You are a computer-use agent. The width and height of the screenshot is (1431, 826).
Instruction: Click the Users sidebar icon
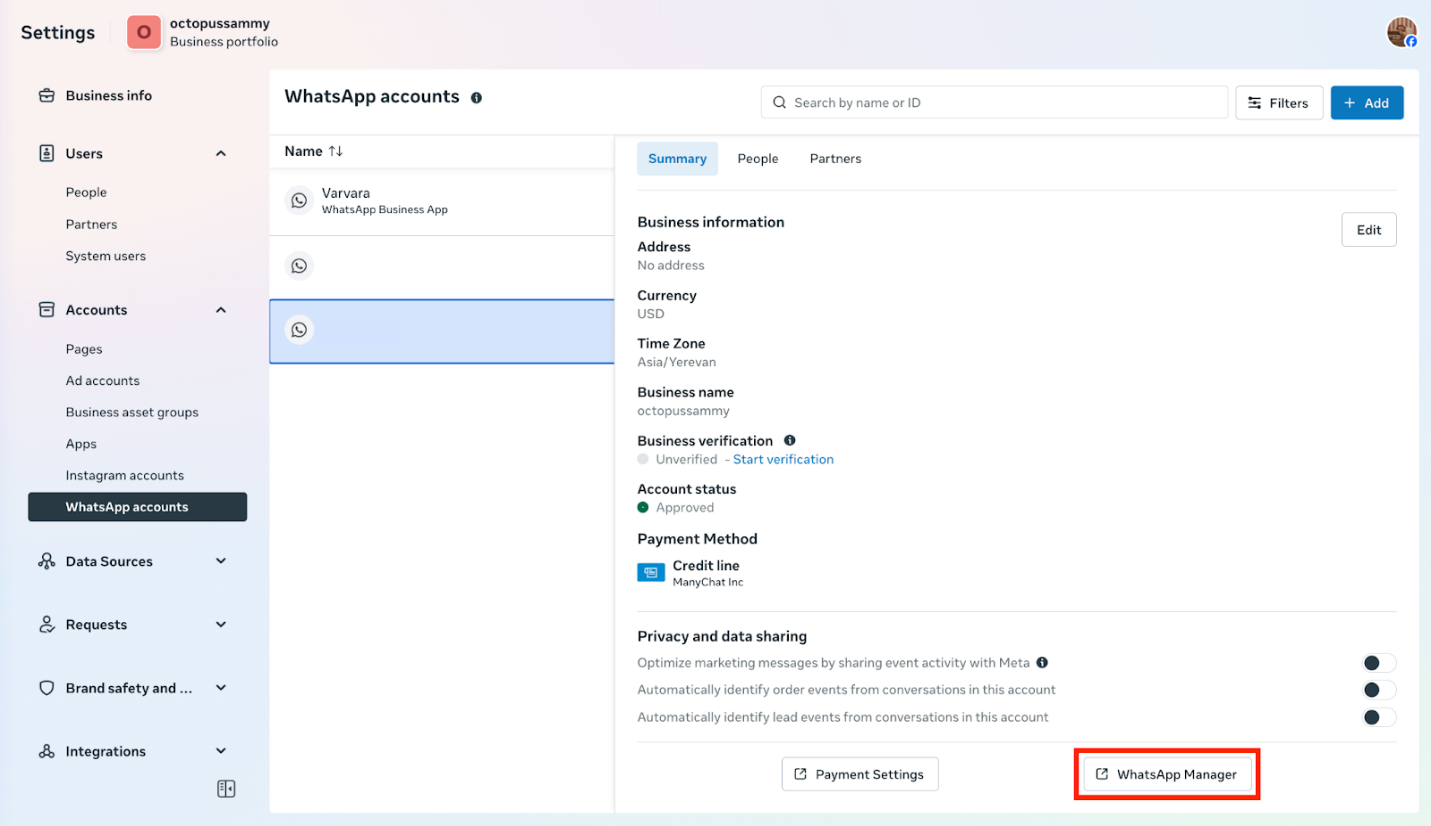(46, 153)
